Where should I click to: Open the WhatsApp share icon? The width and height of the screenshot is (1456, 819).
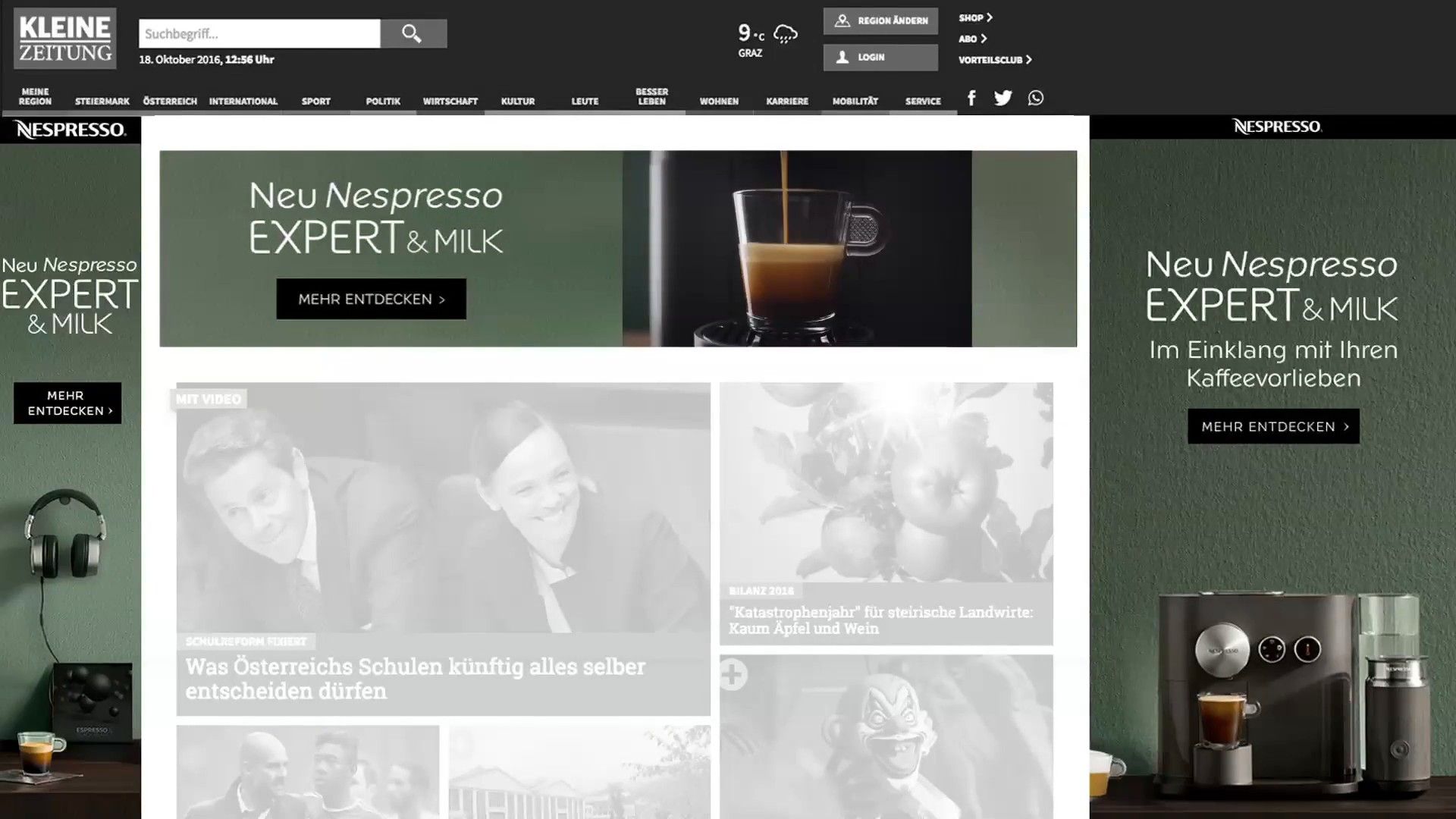(1036, 98)
